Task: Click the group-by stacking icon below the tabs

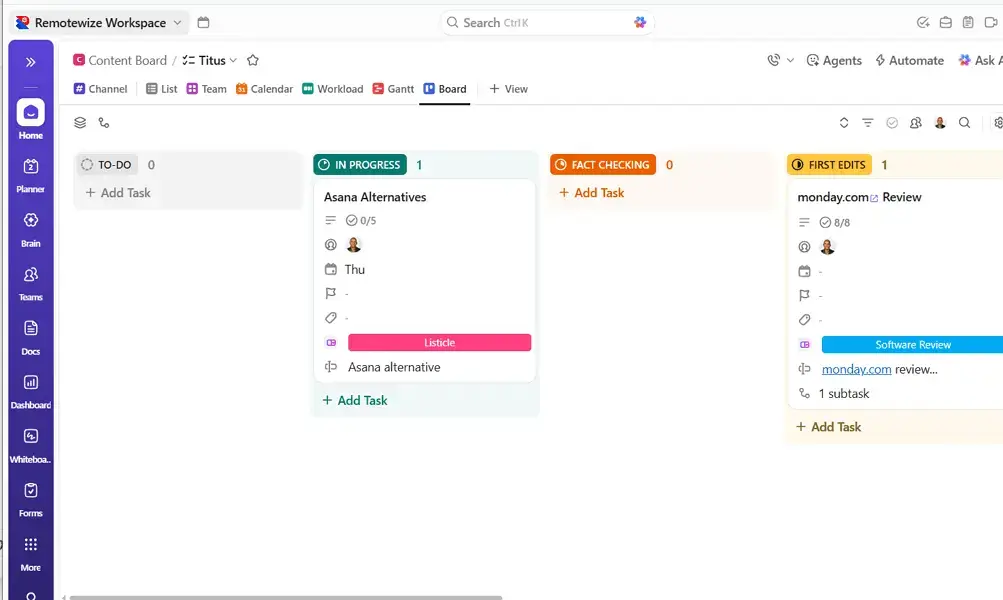Action: coord(80,122)
